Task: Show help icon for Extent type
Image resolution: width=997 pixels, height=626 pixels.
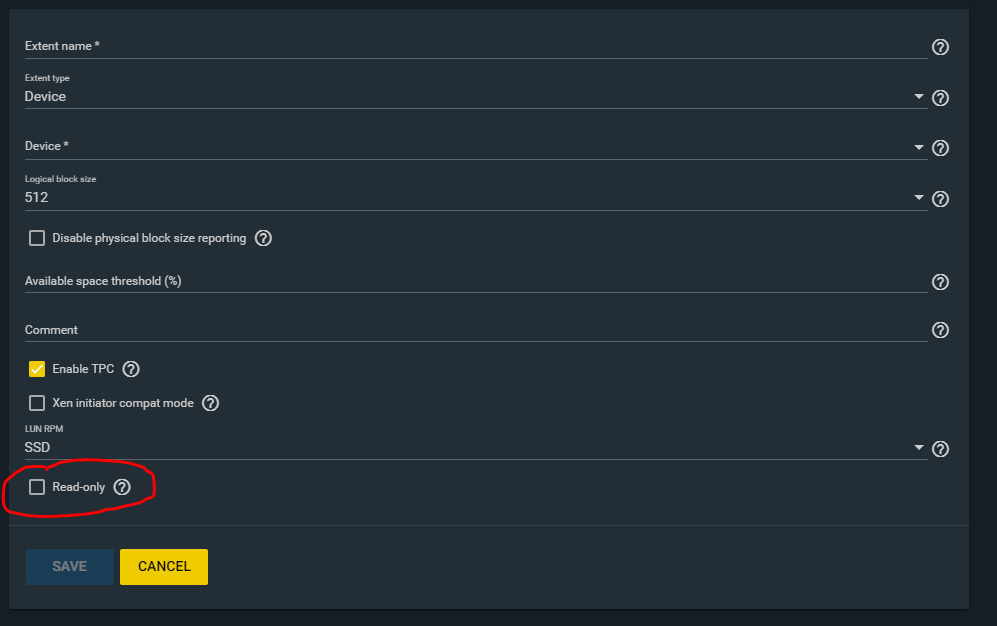Action: pos(940,98)
